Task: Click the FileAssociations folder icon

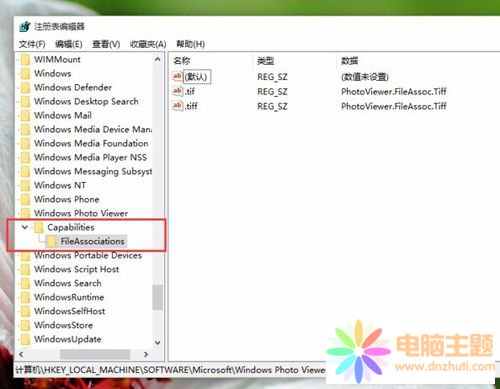Action: click(x=52, y=241)
